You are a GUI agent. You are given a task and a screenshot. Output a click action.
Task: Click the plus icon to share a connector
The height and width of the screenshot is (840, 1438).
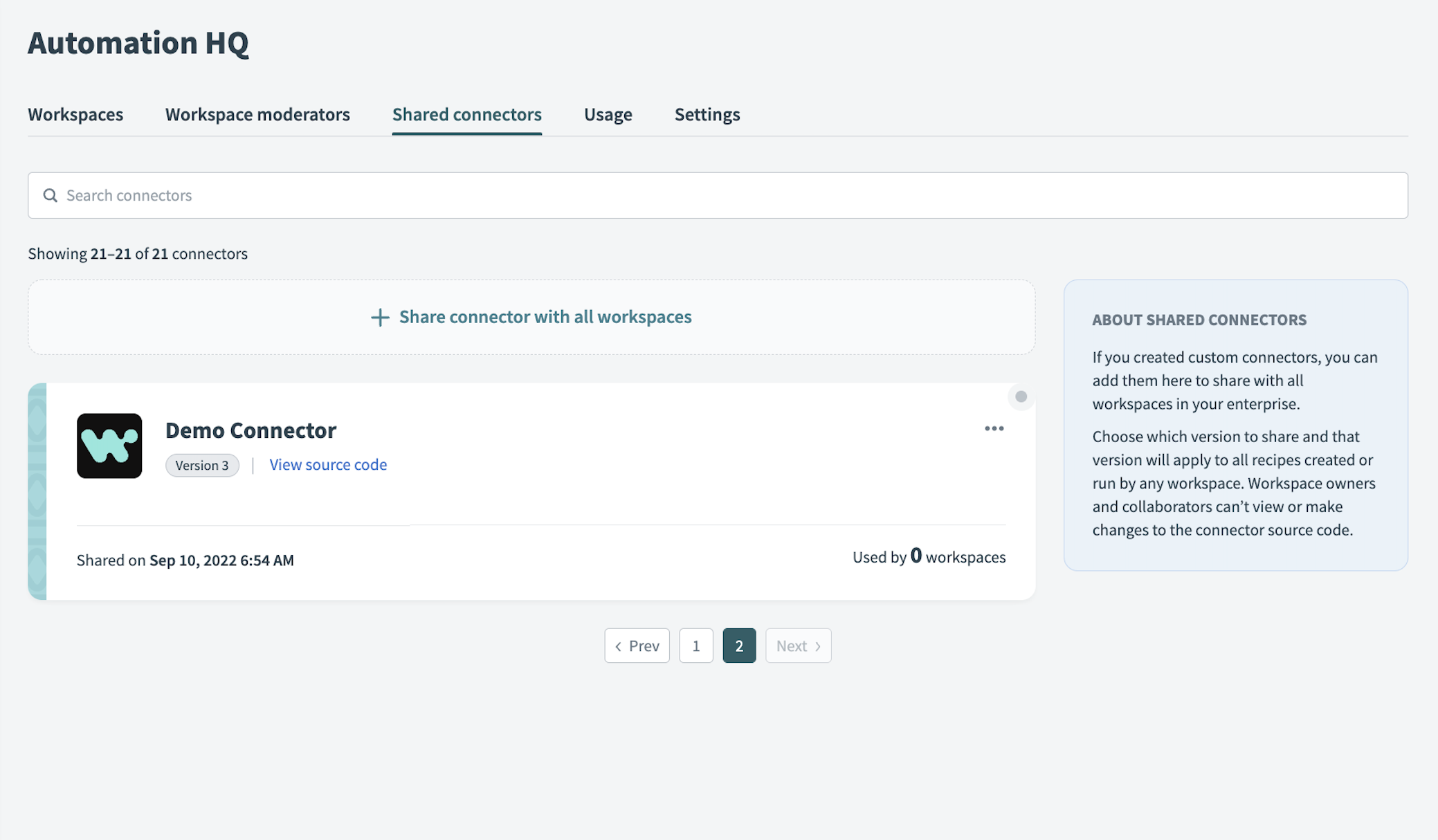click(380, 317)
